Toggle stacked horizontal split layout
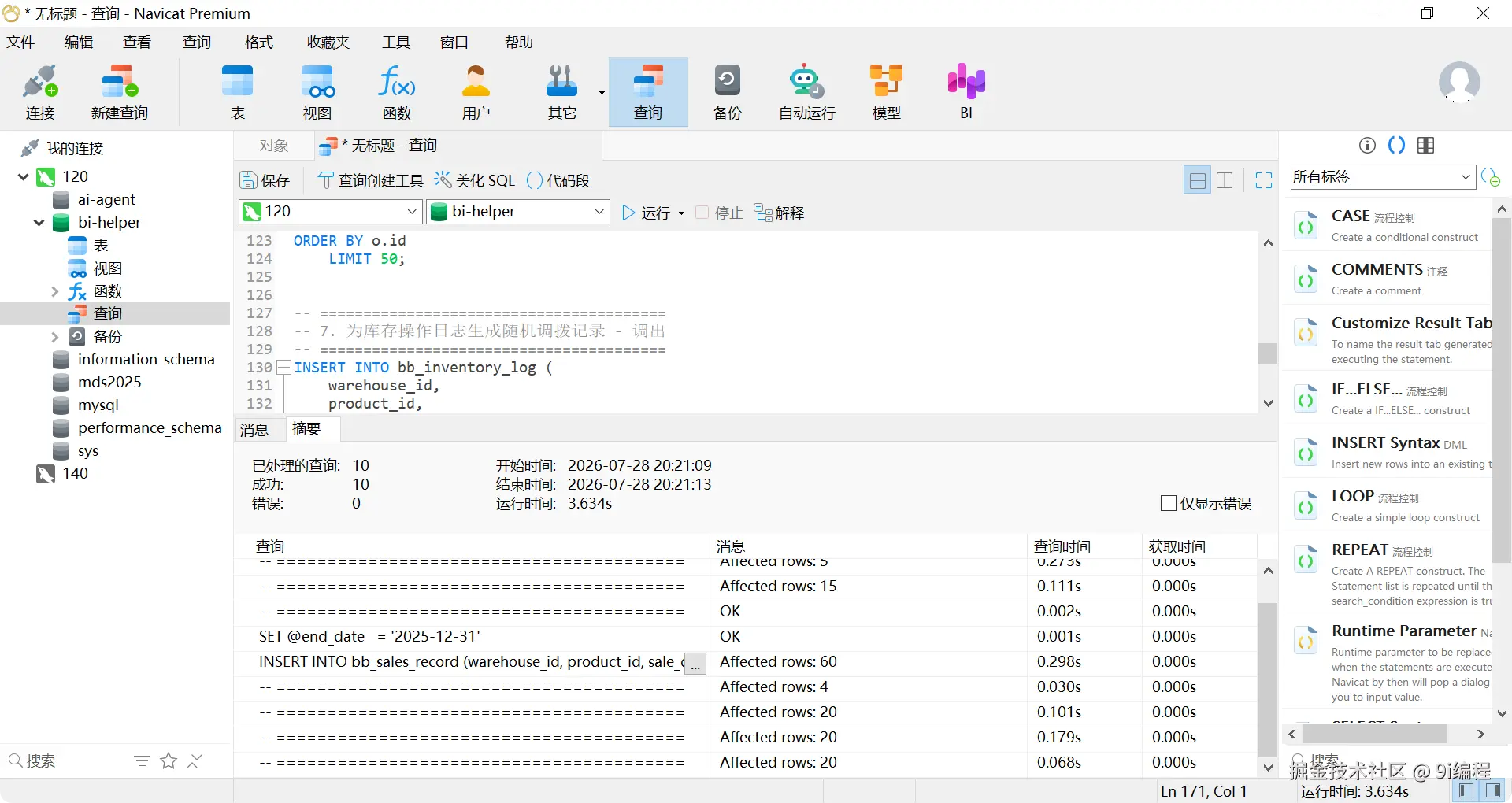This screenshot has width=1512, height=803. (1197, 180)
